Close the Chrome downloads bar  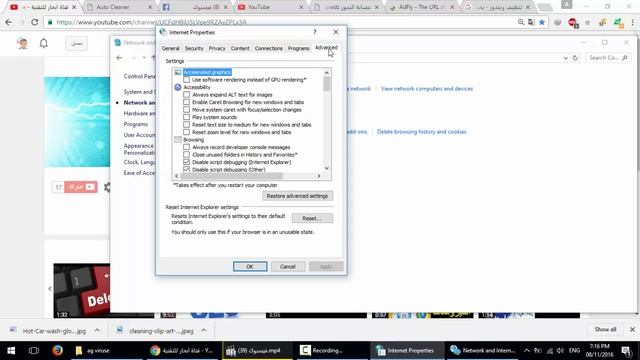632,329
